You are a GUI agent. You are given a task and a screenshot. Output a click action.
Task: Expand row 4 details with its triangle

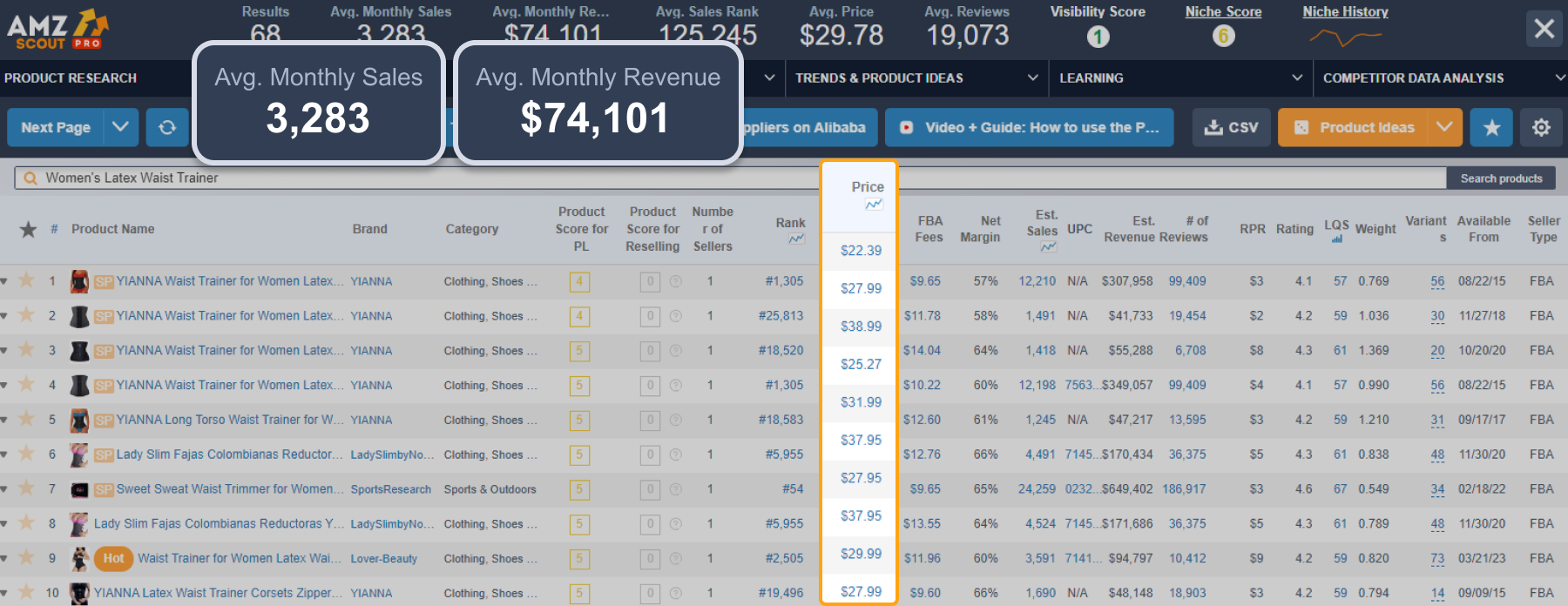coord(4,385)
